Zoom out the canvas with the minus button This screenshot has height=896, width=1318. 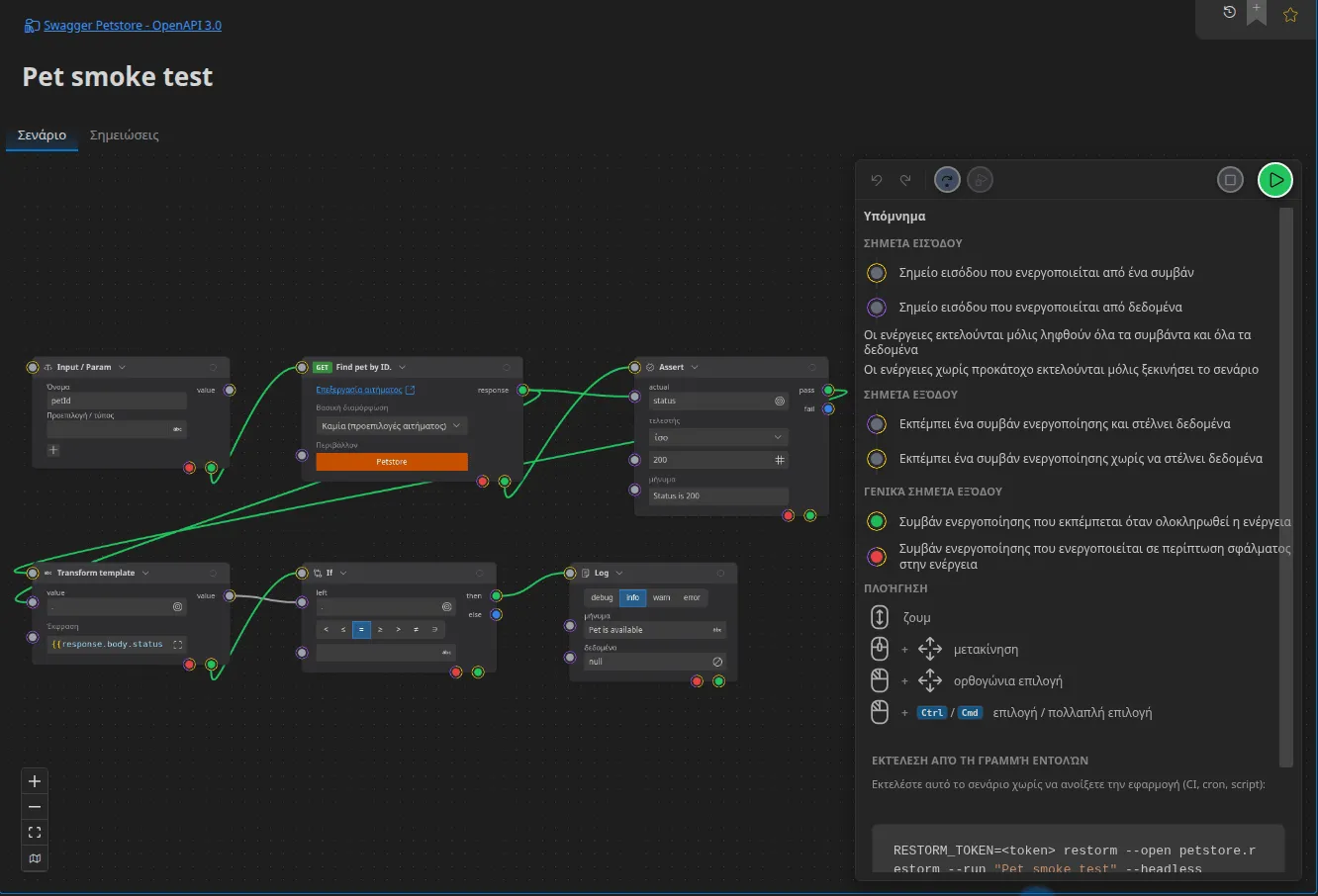pyautogui.click(x=35, y=807)
